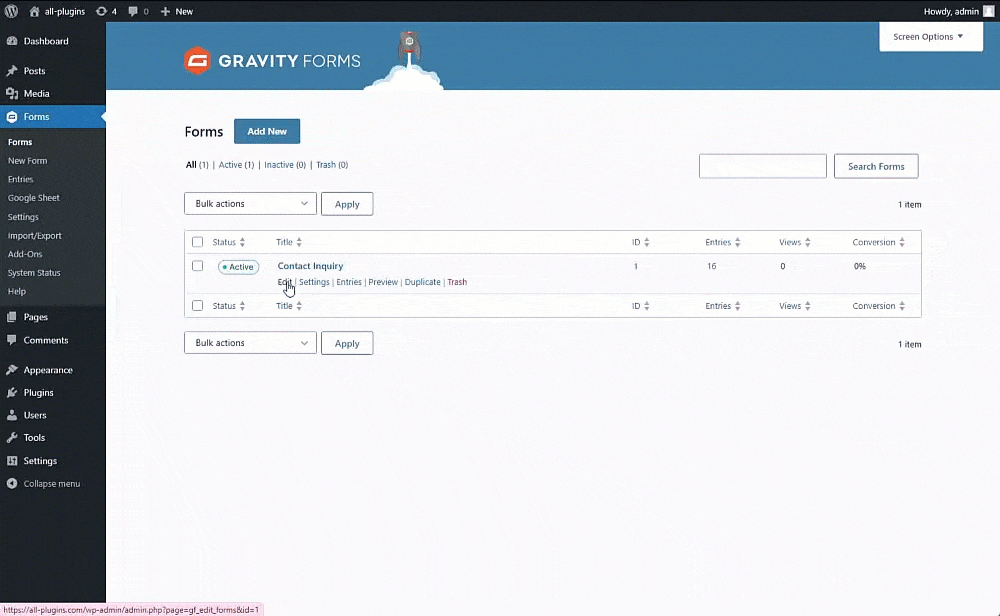1000x616 pixels.
Task: Click the entries count 16 cell
Action: [x=712, y=266]
